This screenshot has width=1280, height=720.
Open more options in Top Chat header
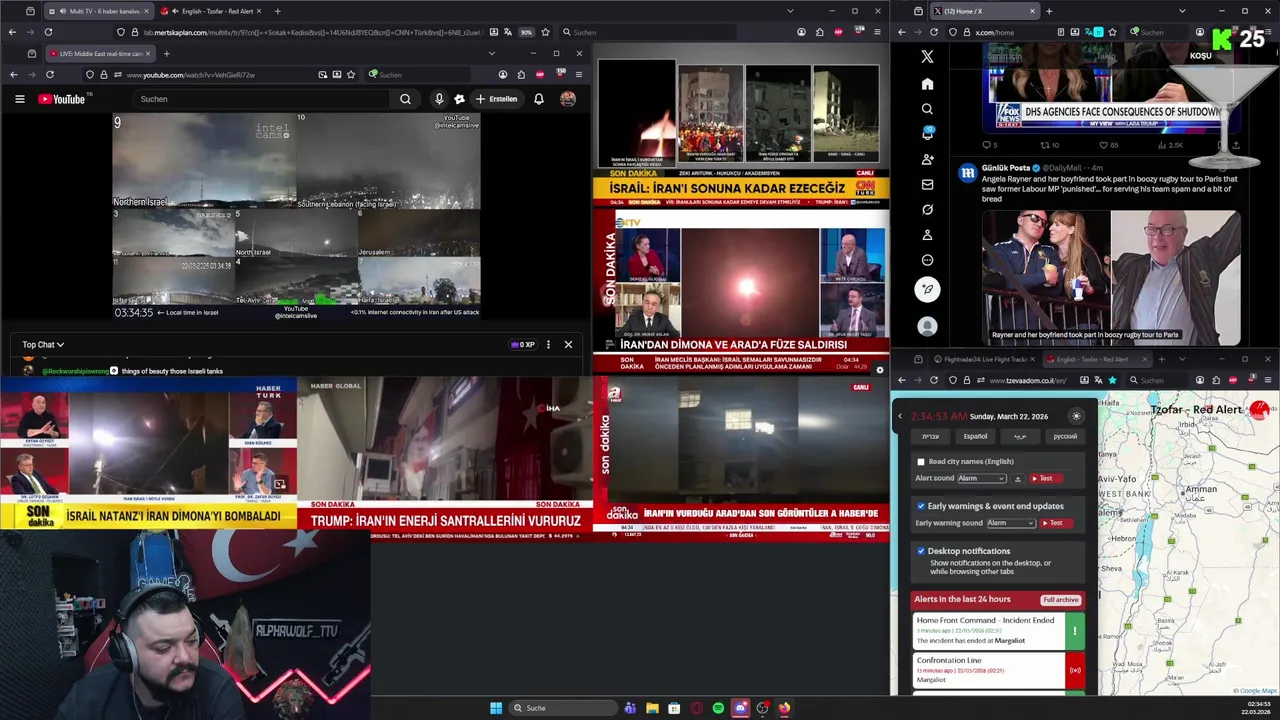click(547, 345)
